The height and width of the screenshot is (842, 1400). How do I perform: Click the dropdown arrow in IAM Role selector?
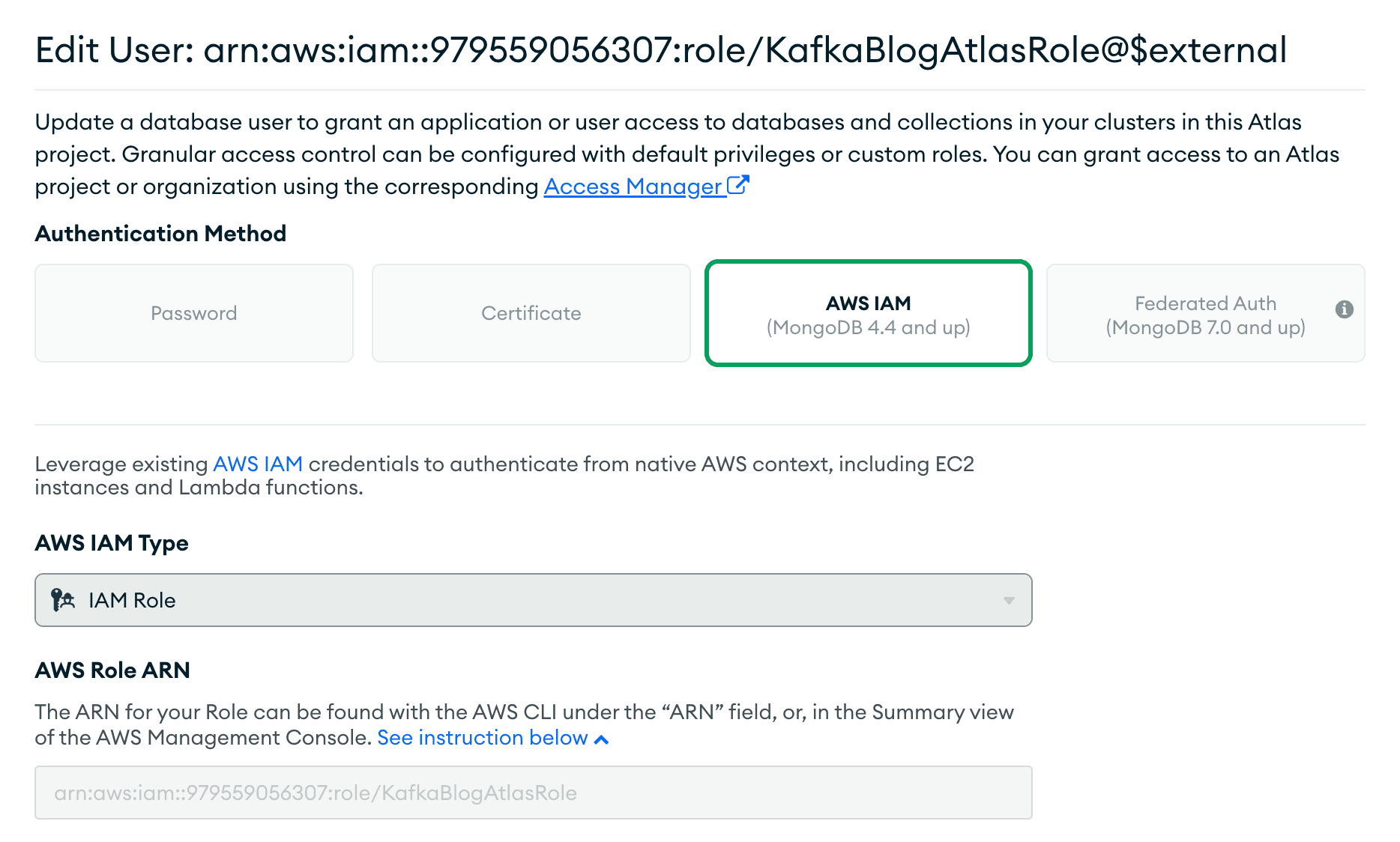(1009, 601)
